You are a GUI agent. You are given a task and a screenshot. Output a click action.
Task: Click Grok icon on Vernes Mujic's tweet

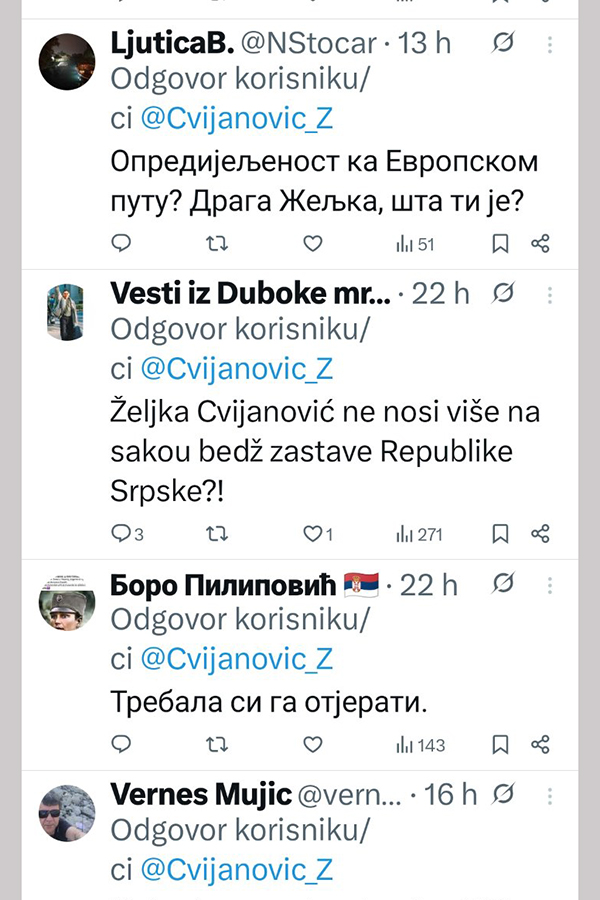coord(505,795)
